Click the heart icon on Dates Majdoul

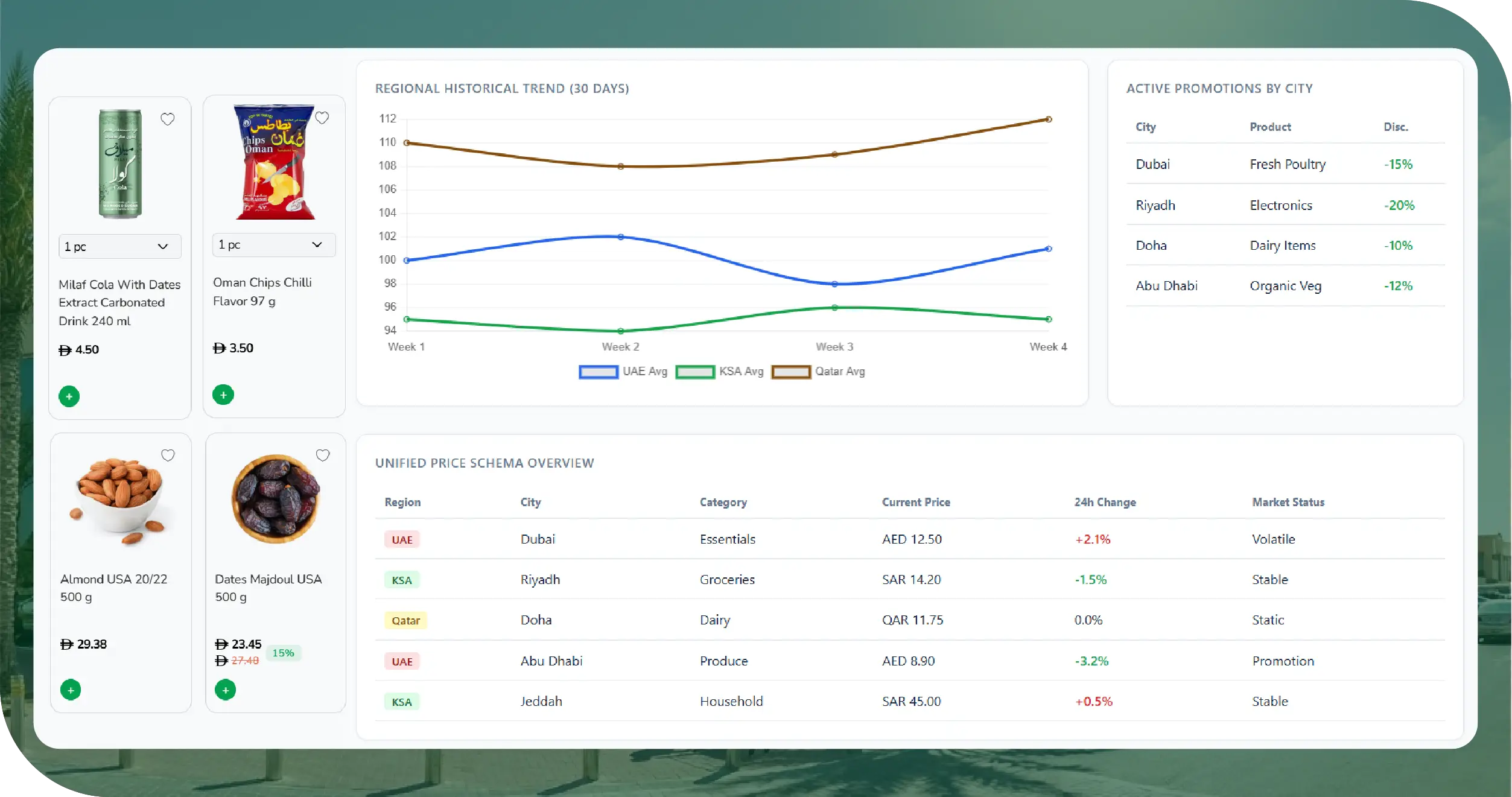tap(323, 455)
